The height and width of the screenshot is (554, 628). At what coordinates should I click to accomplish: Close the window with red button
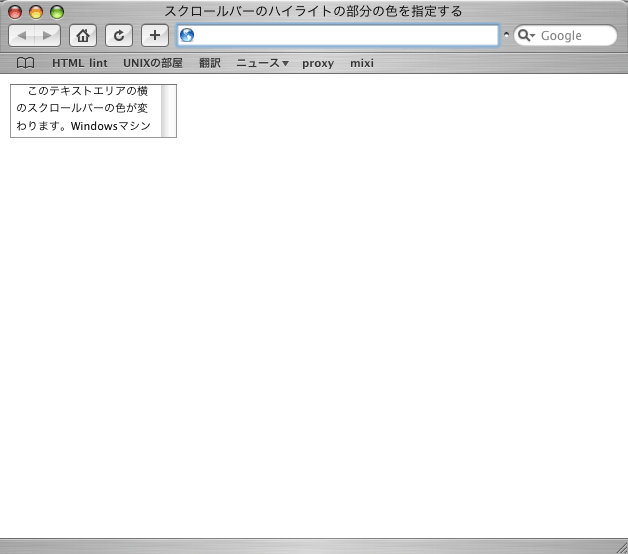15,12
